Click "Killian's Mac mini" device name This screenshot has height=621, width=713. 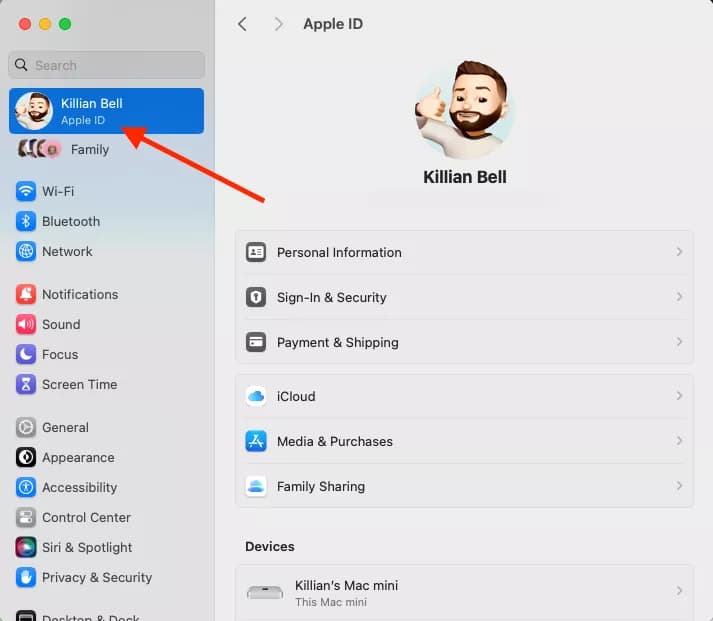tap(346, 586)
